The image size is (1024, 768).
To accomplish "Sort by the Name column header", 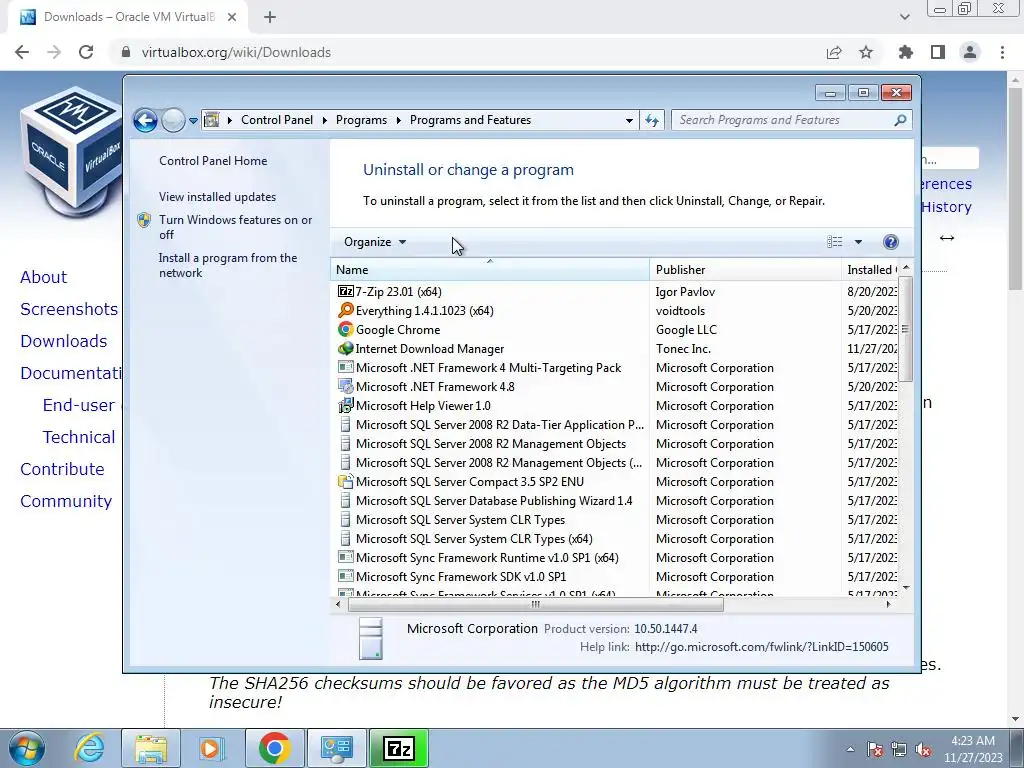I will [489, 269].
